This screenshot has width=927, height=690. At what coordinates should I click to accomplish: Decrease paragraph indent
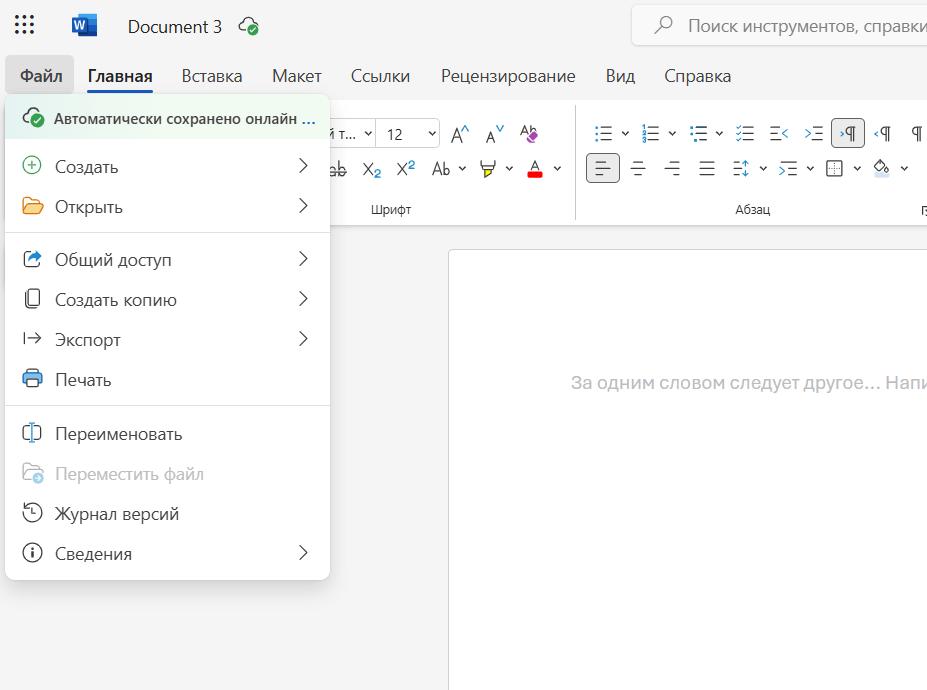(x=779, y=134)
